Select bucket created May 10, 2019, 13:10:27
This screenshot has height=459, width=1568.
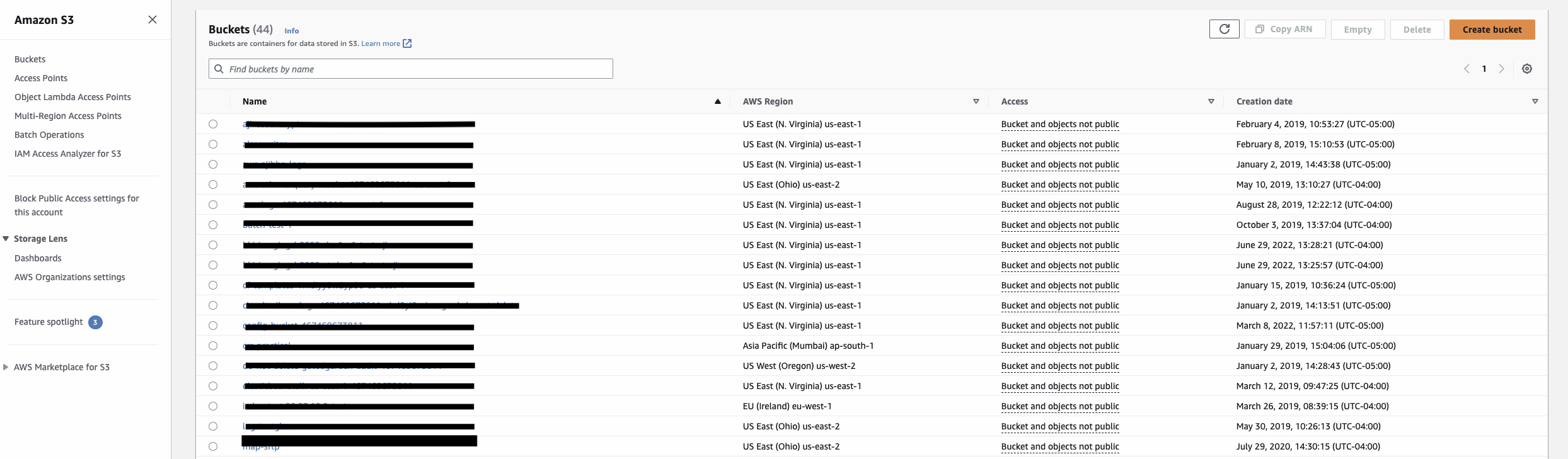coord(213,184)
